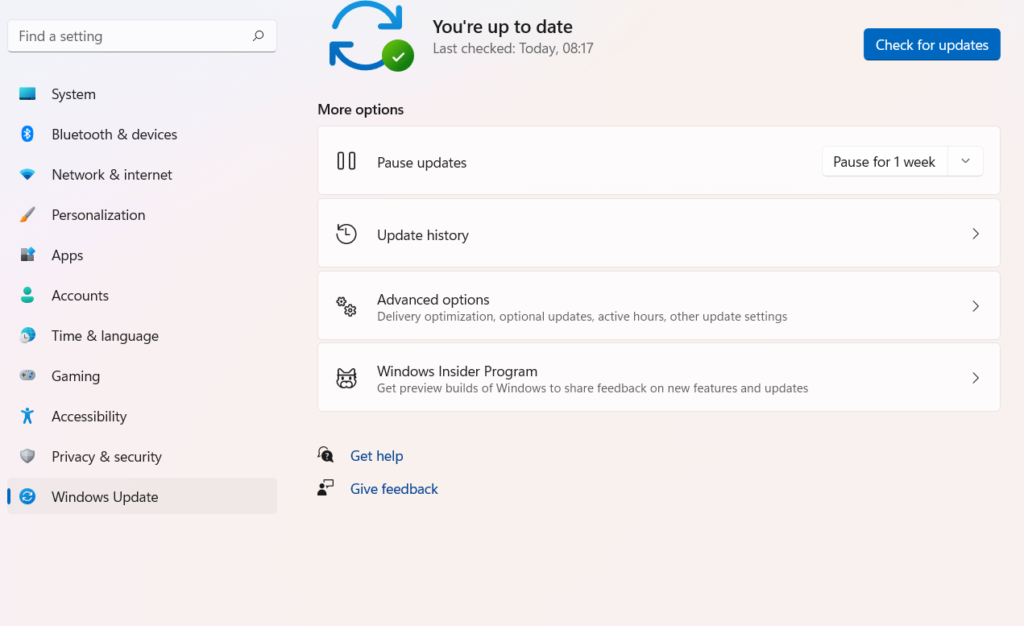
Task: Click the More options heading
Action: tap(360, 109)
